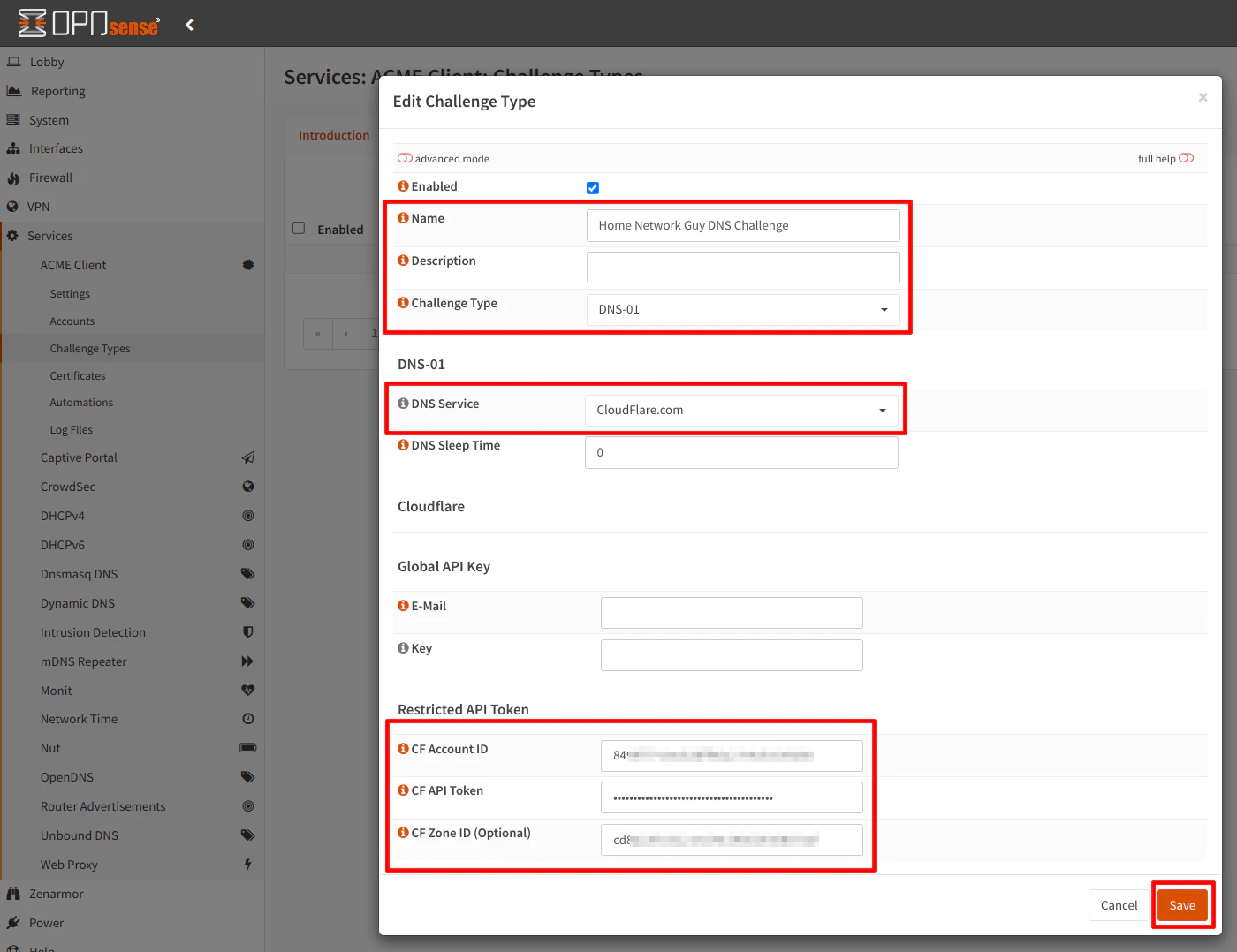
Task: Click the Nut battery icon
Action: 248,748
